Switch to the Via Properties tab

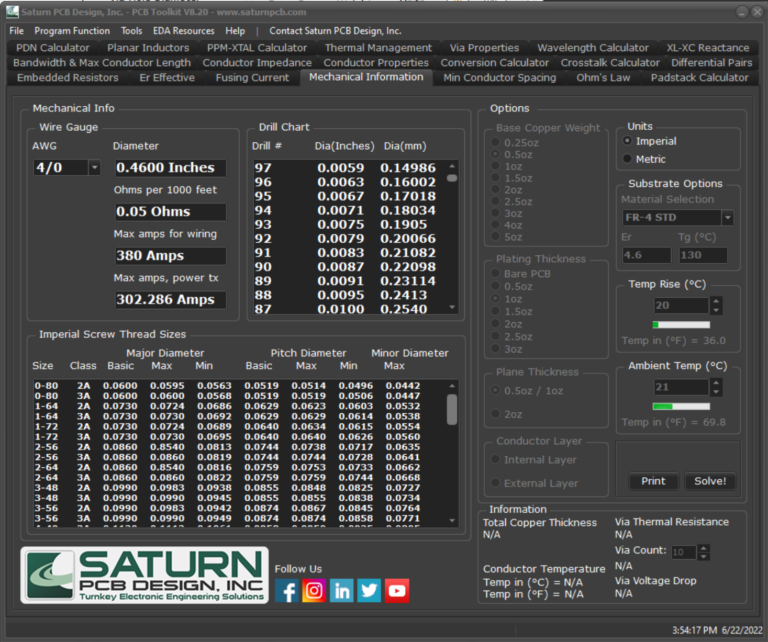point(484,47)
